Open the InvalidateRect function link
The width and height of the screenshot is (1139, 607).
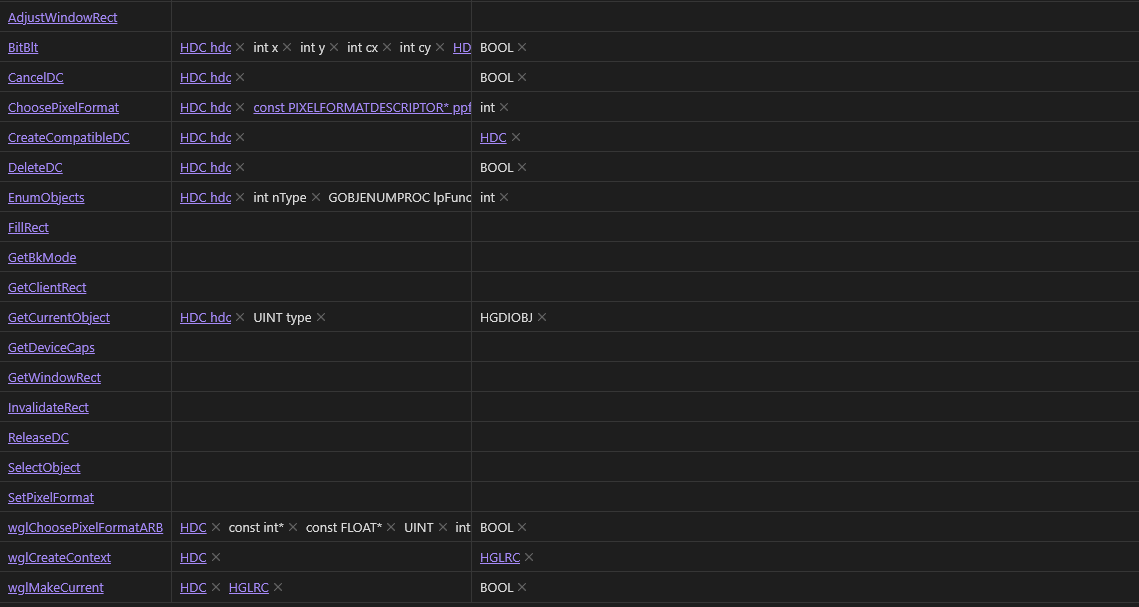(48, 407)
